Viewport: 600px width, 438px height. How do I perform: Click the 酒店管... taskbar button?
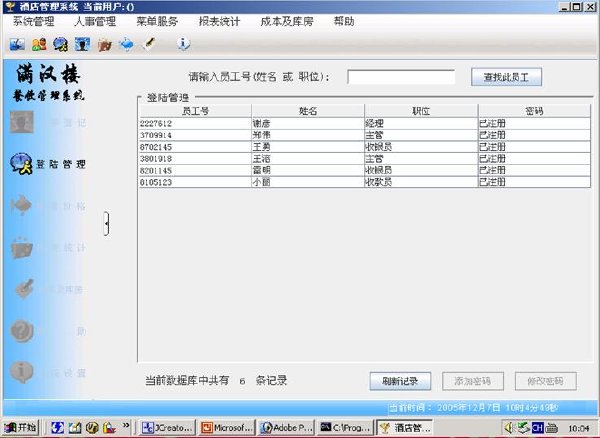406,427
